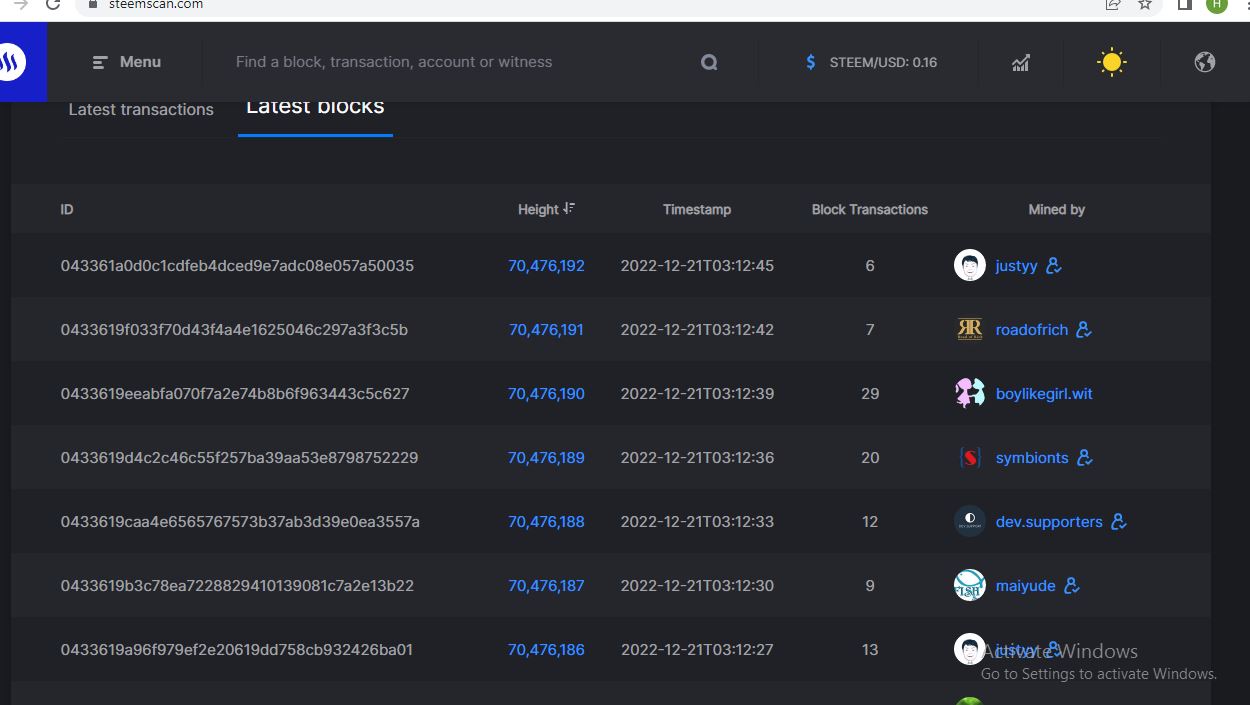The width and height of the screenshot is (1250, 705).
Task: Click timestamp 2022-12-21T03:12:33
Action: coord(697,522)
